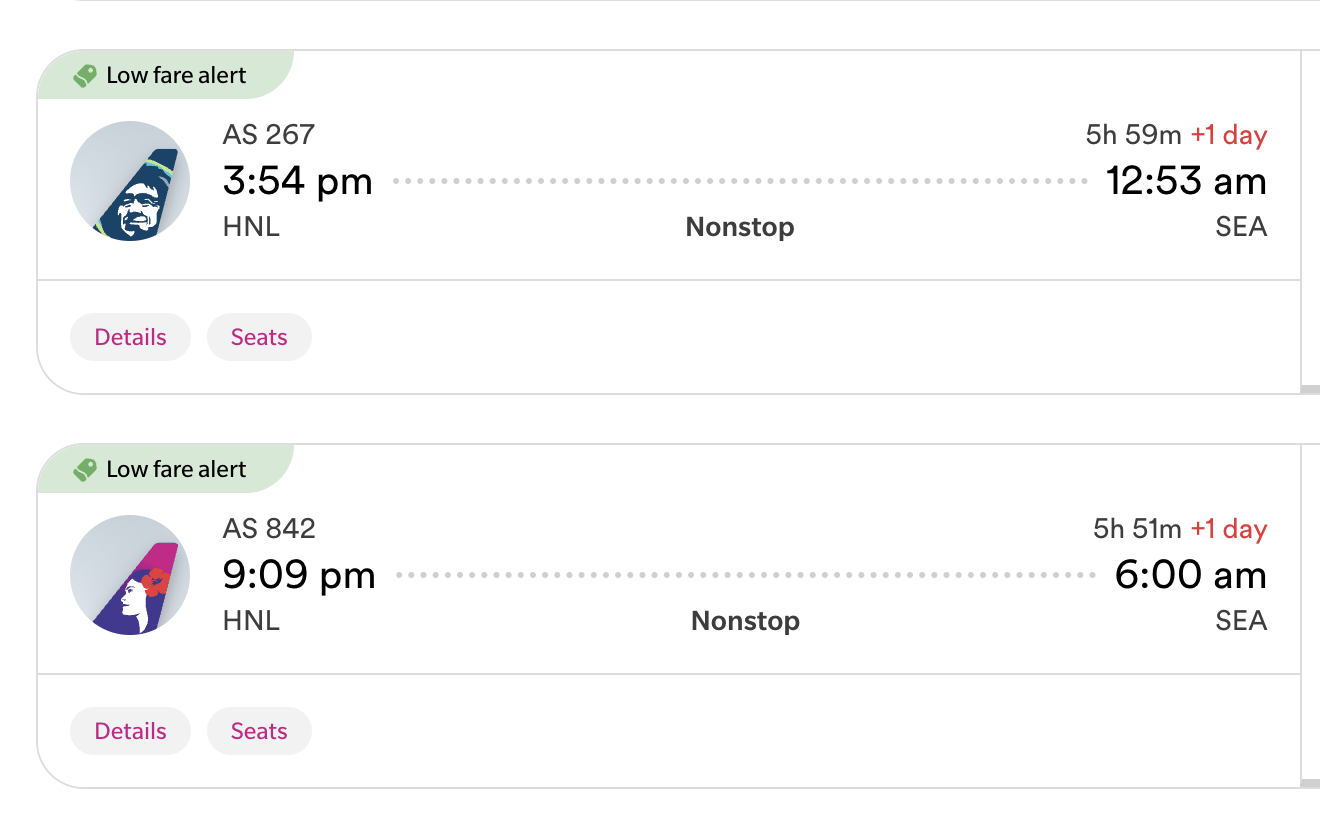View Seats for flight AS 267
Image resolution: width=1320 pixels, height=822 pixels.
point(259,338)
